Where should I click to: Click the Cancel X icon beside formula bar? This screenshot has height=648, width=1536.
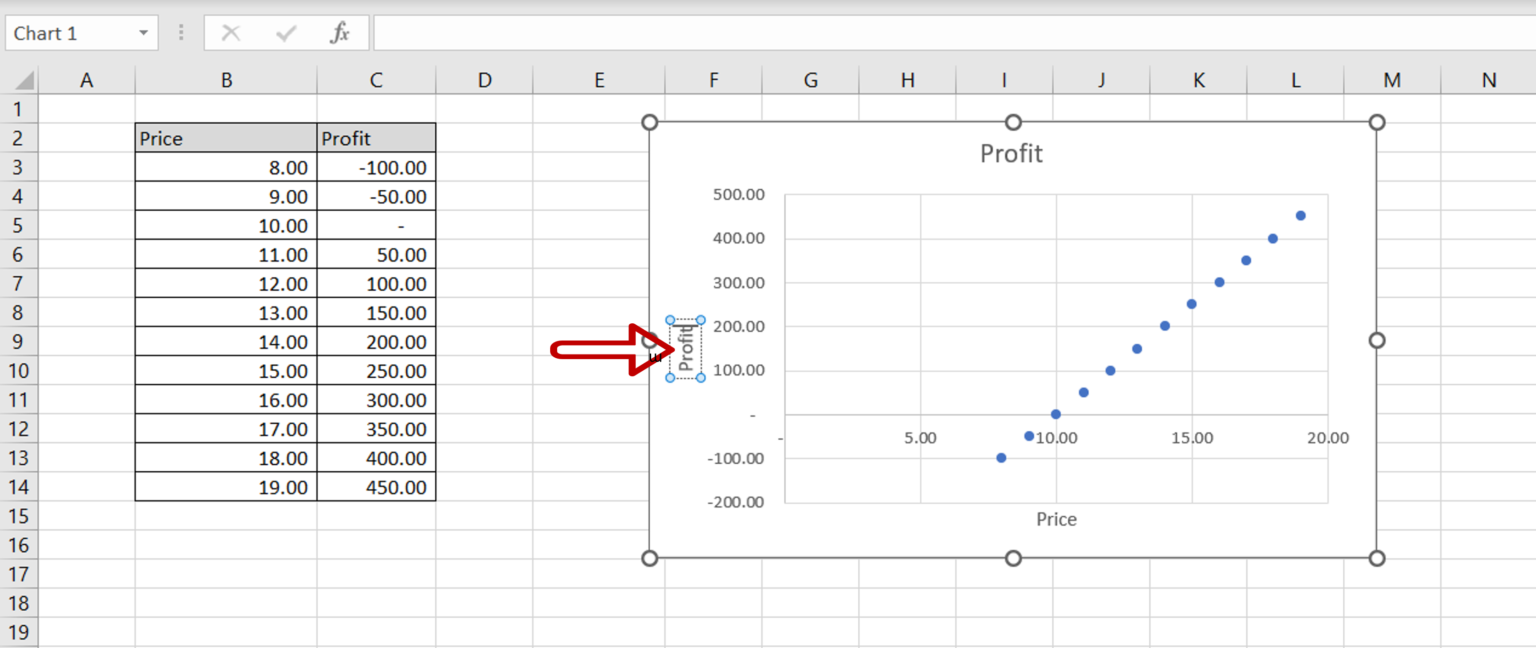[230, 32]
